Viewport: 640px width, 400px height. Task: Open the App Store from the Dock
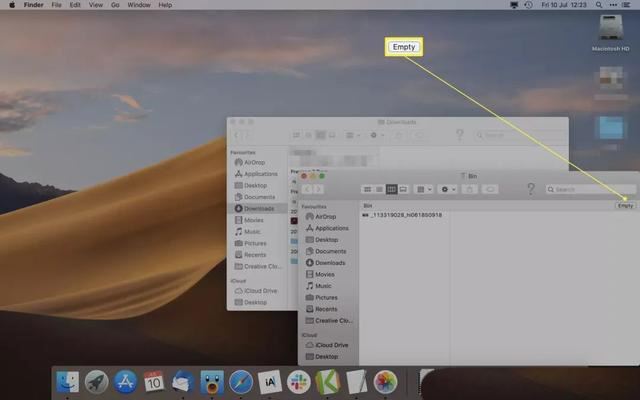pyautogui.click(x=125, y=381)
